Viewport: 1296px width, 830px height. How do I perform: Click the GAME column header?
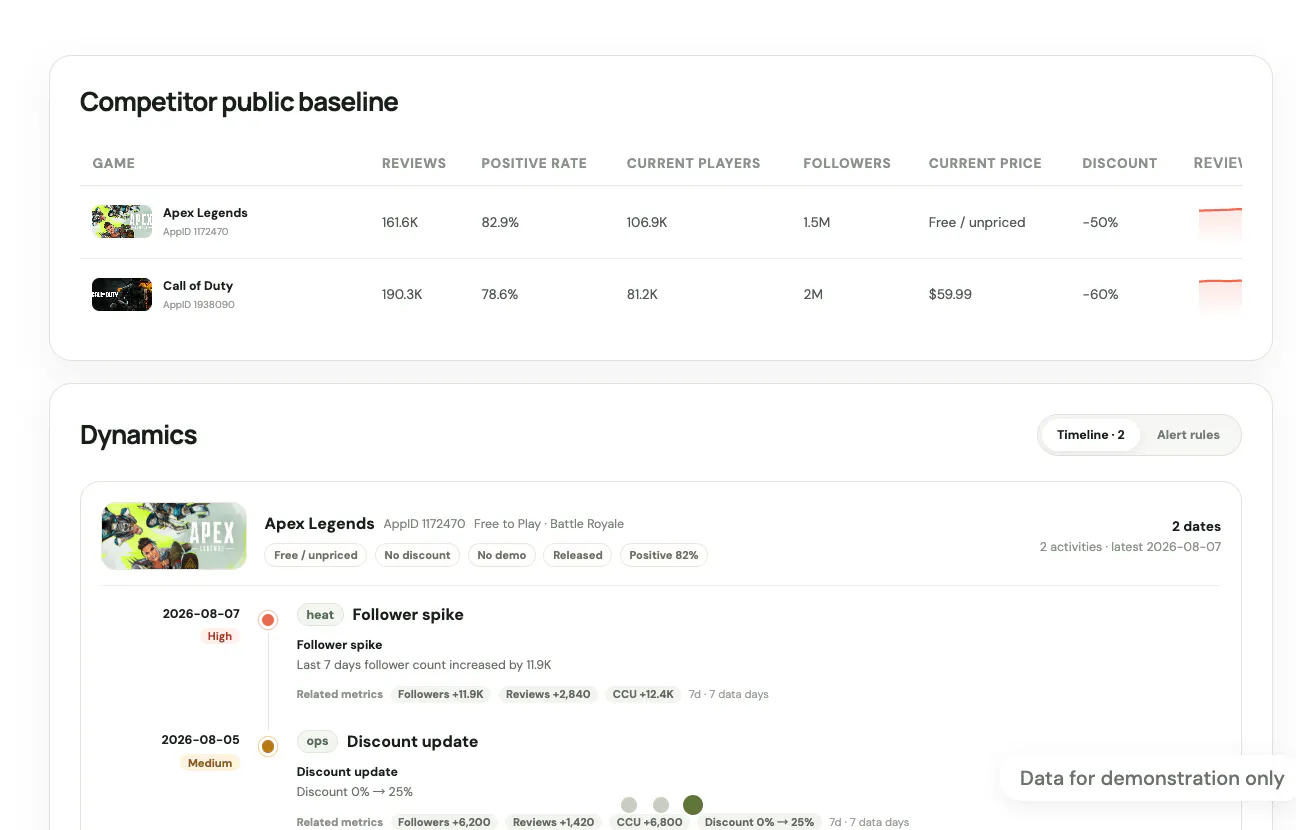click(x=113, y=163)
